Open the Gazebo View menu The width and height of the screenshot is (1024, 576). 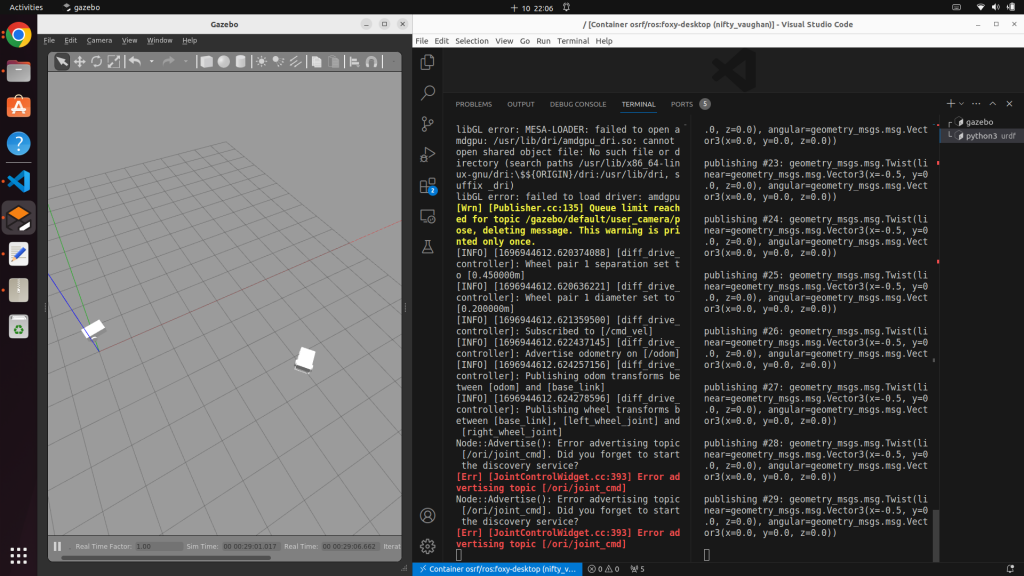(129, 40)
